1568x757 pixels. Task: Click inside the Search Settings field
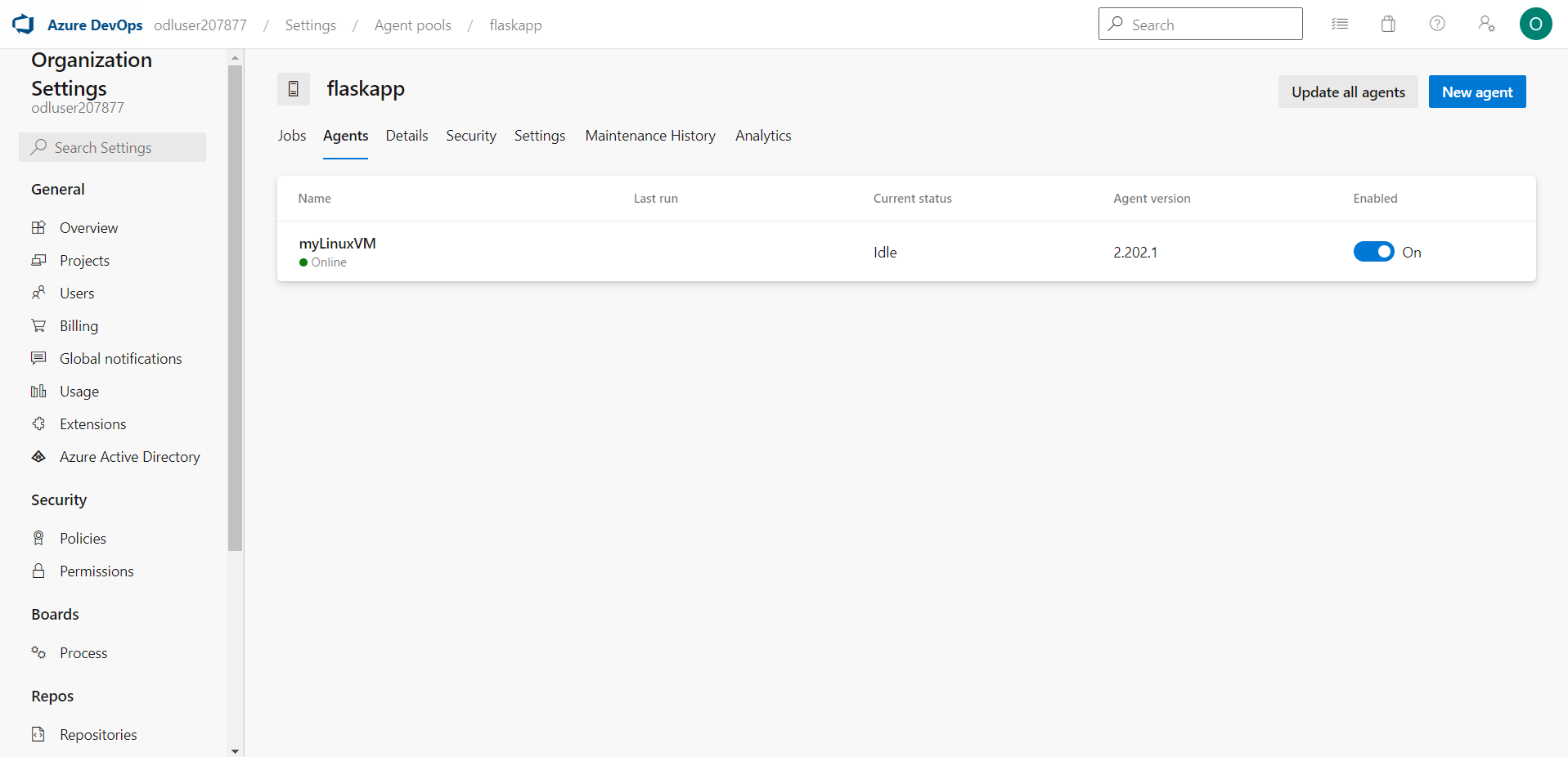tap(112, 147)
